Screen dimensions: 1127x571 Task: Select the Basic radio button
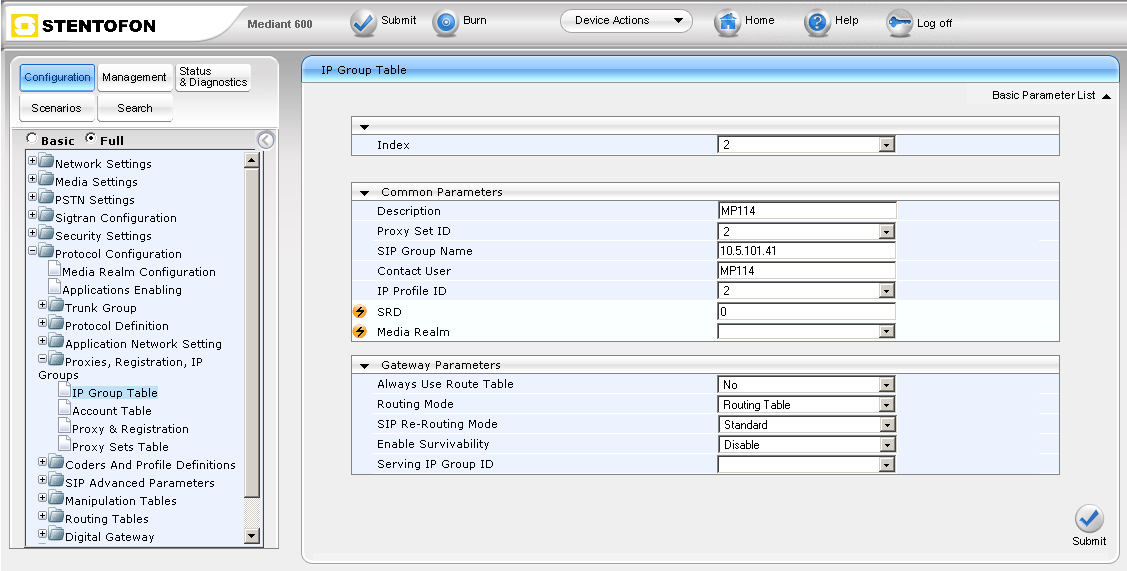tap(32, 139)
